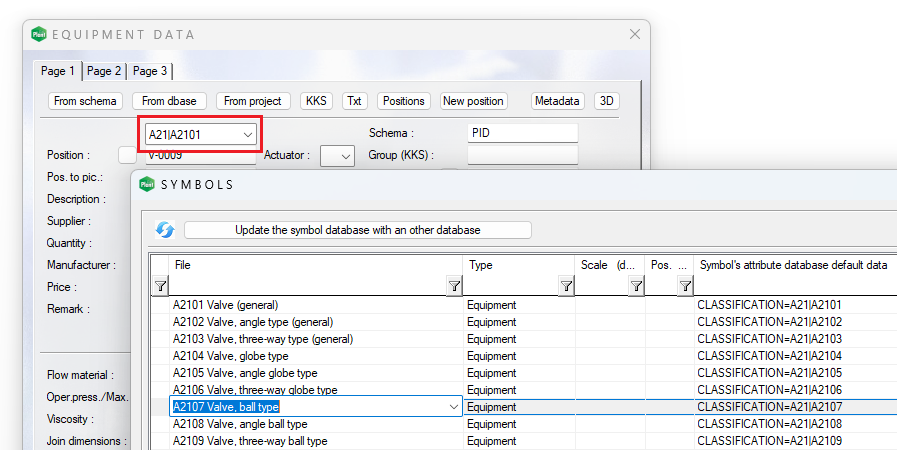Click the Metadata button

tap(557, 101)
